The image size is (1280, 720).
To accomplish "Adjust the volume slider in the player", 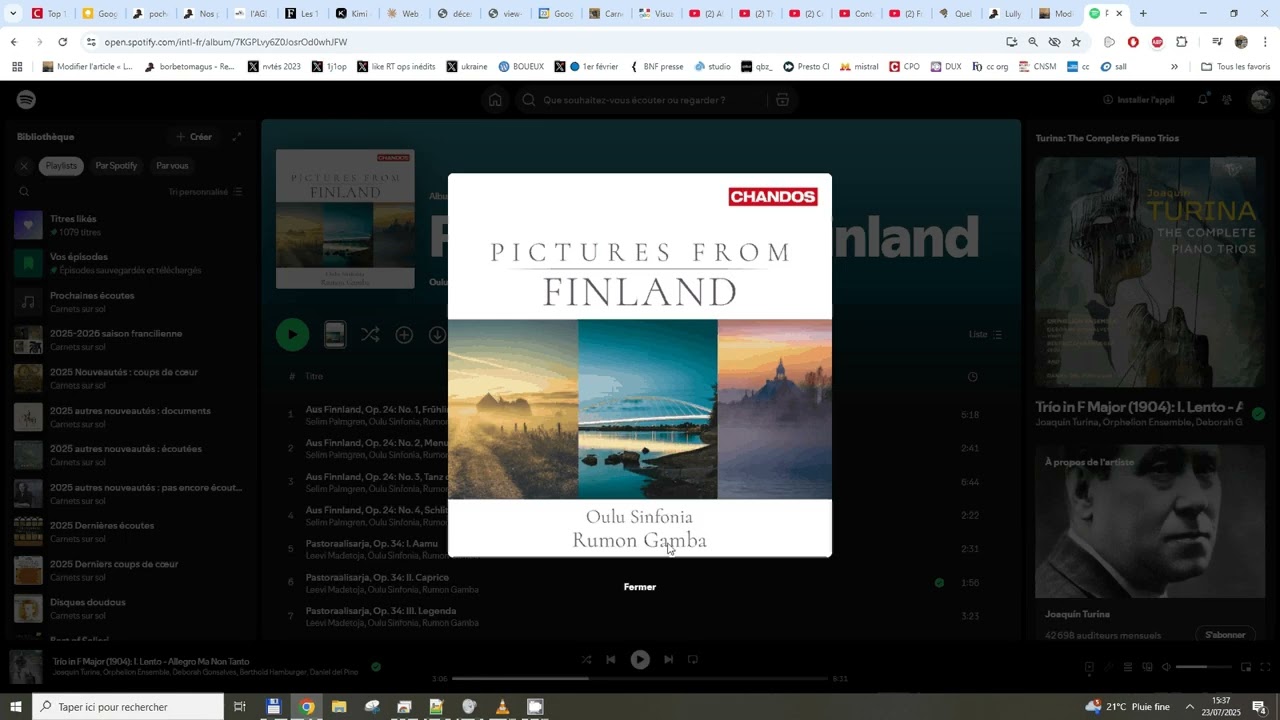I will pyautogui.click(x=1203, y=667).
